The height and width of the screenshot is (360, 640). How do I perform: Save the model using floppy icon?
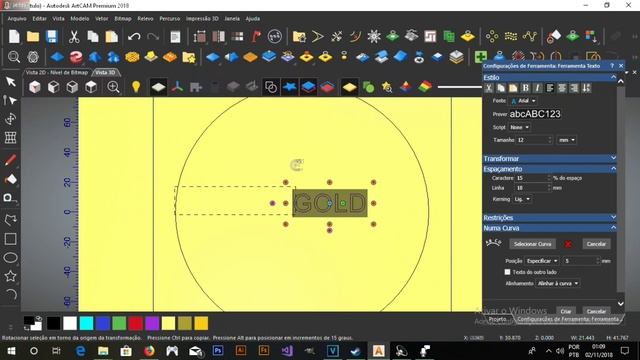tap(51, 37)
